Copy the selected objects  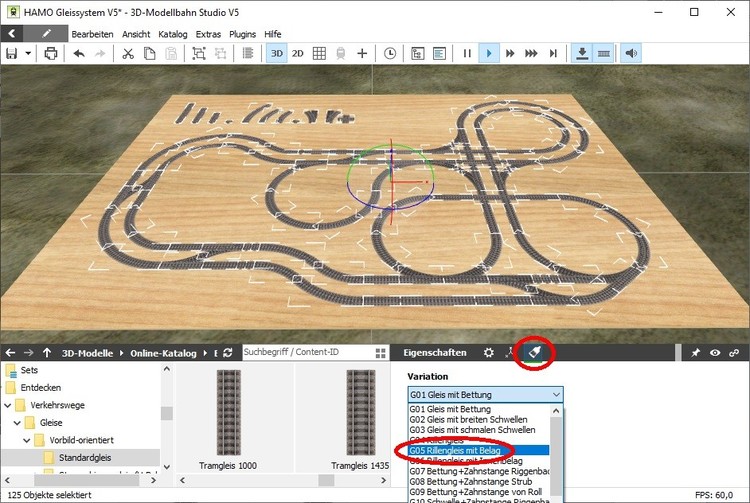tap(150, 54)
